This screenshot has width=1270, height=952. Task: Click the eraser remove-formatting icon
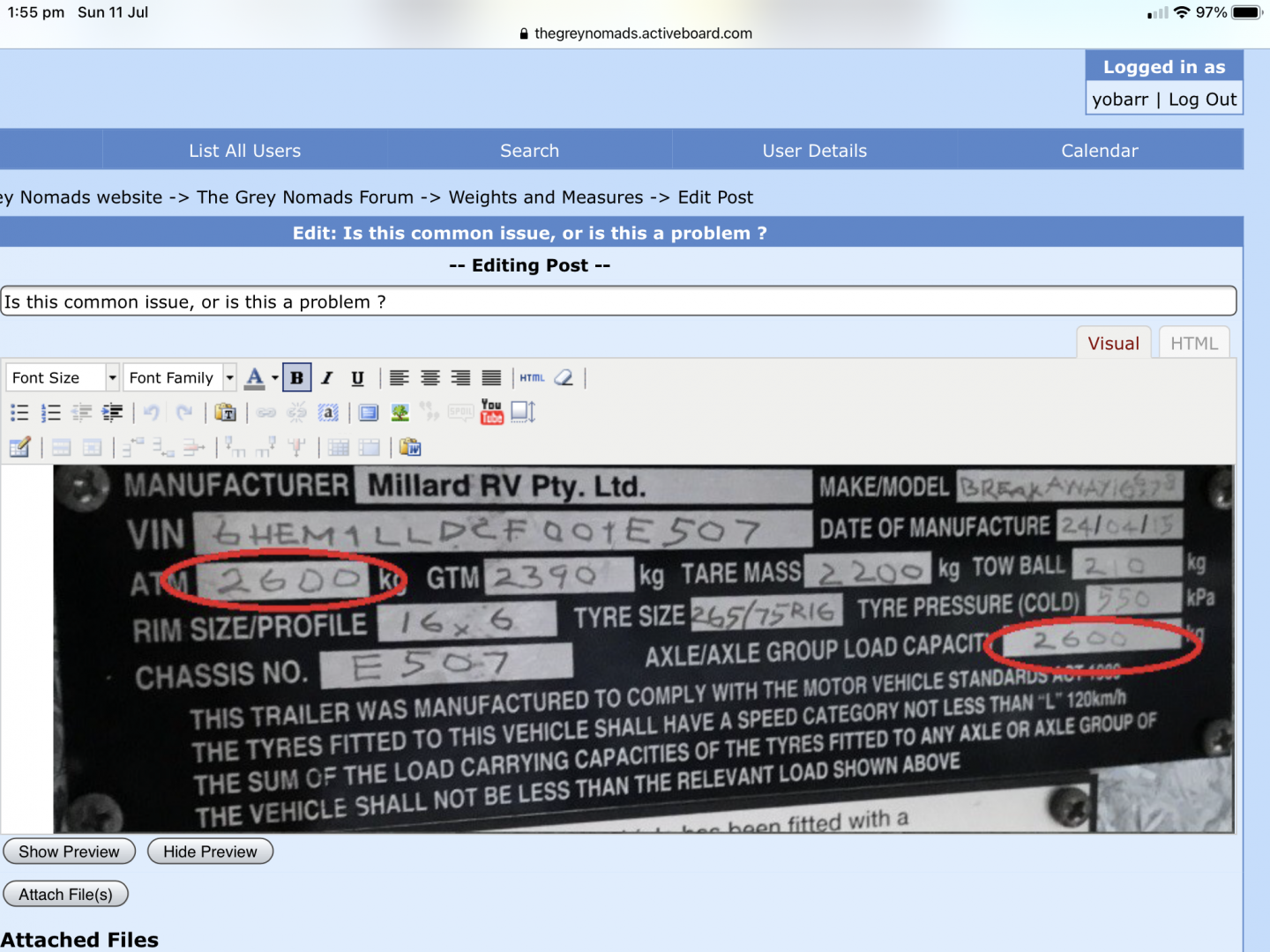coord(564,378)
